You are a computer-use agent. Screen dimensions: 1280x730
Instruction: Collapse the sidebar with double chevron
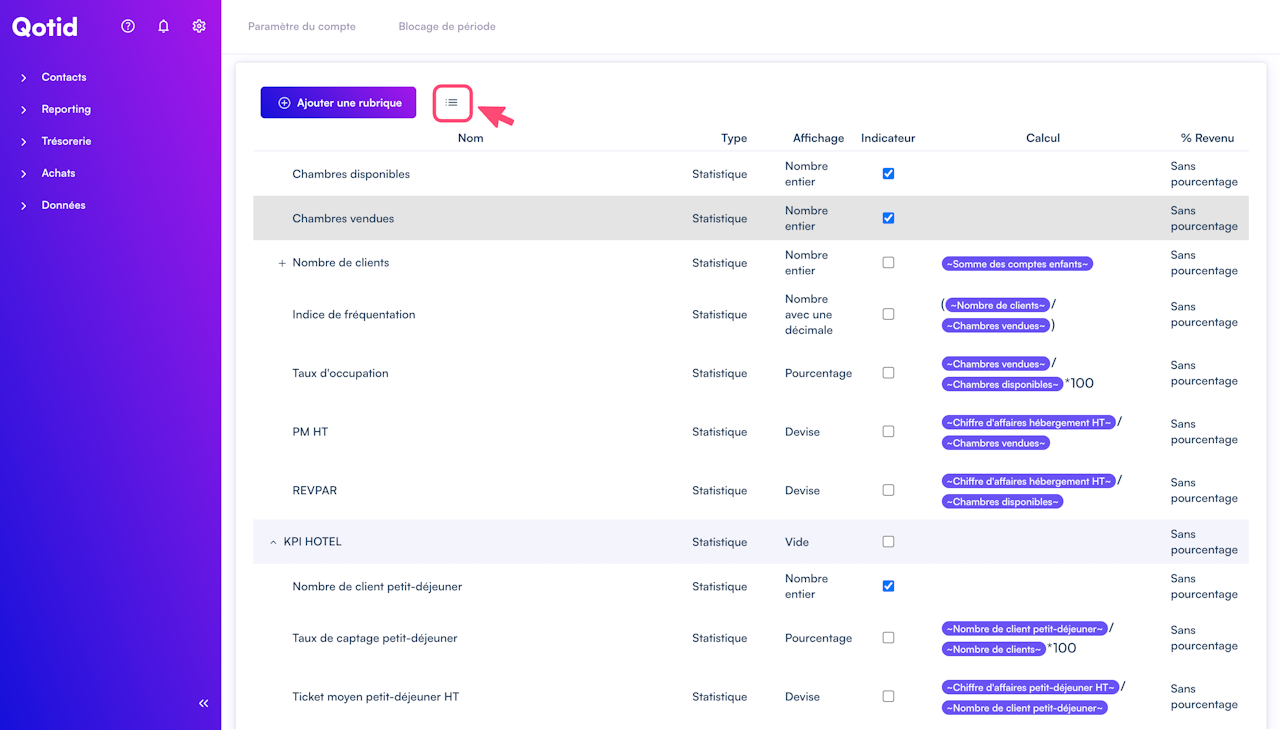tap(204, 704)
